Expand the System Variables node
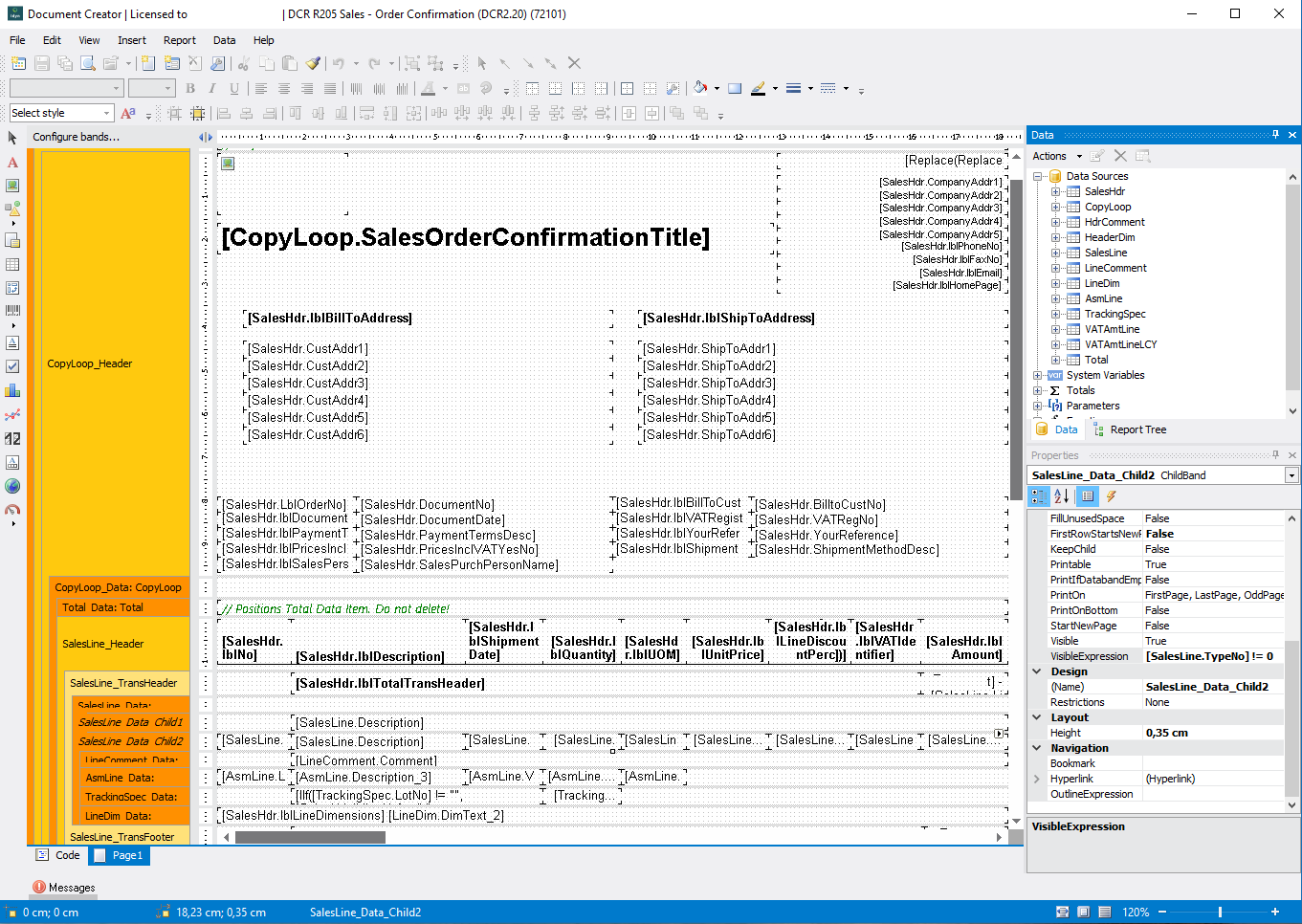 click(x=1037, y=375)
